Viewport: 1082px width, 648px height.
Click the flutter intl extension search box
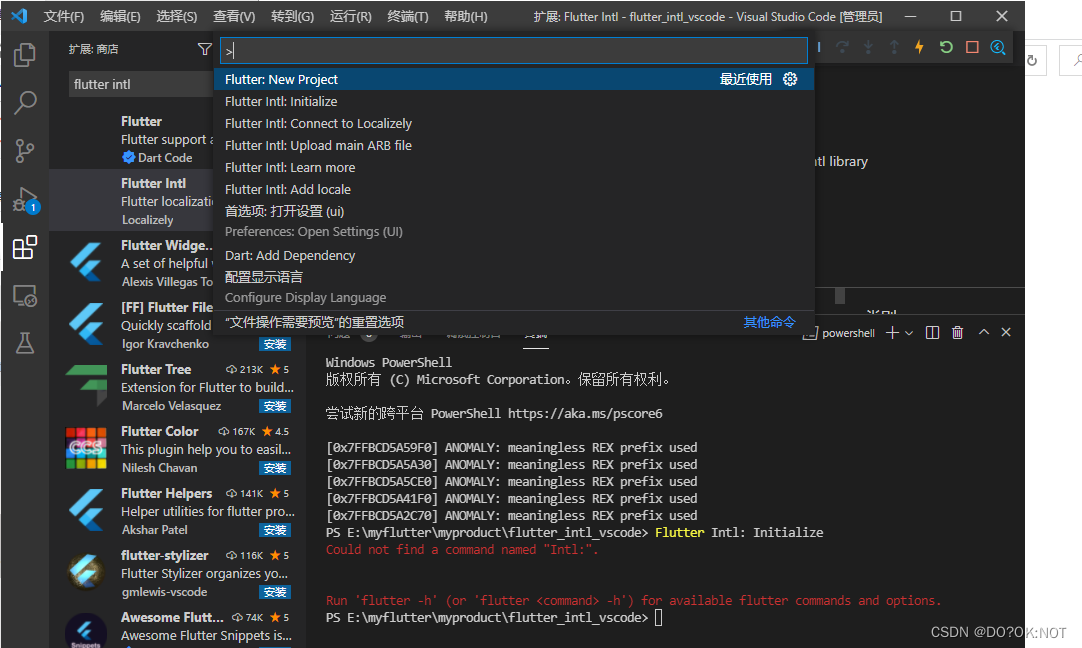pyautogui.click(x=141, y=84)
